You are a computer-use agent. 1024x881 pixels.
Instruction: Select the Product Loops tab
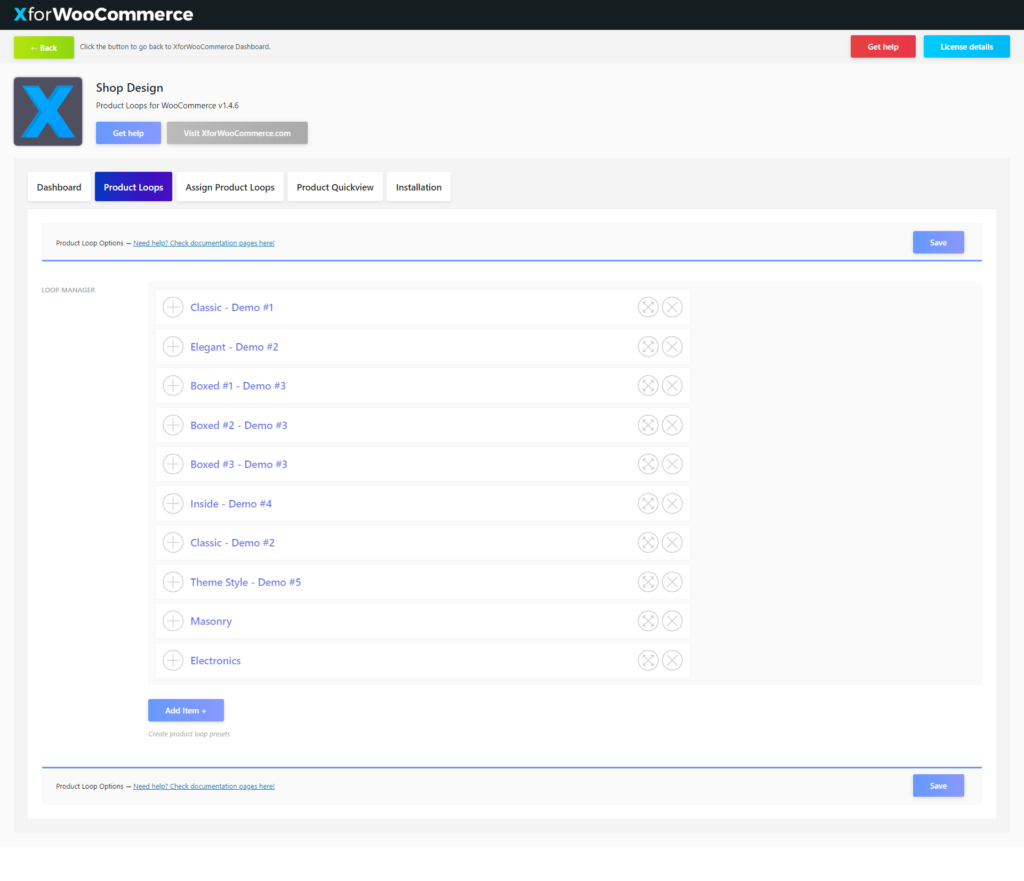(133, 187)
